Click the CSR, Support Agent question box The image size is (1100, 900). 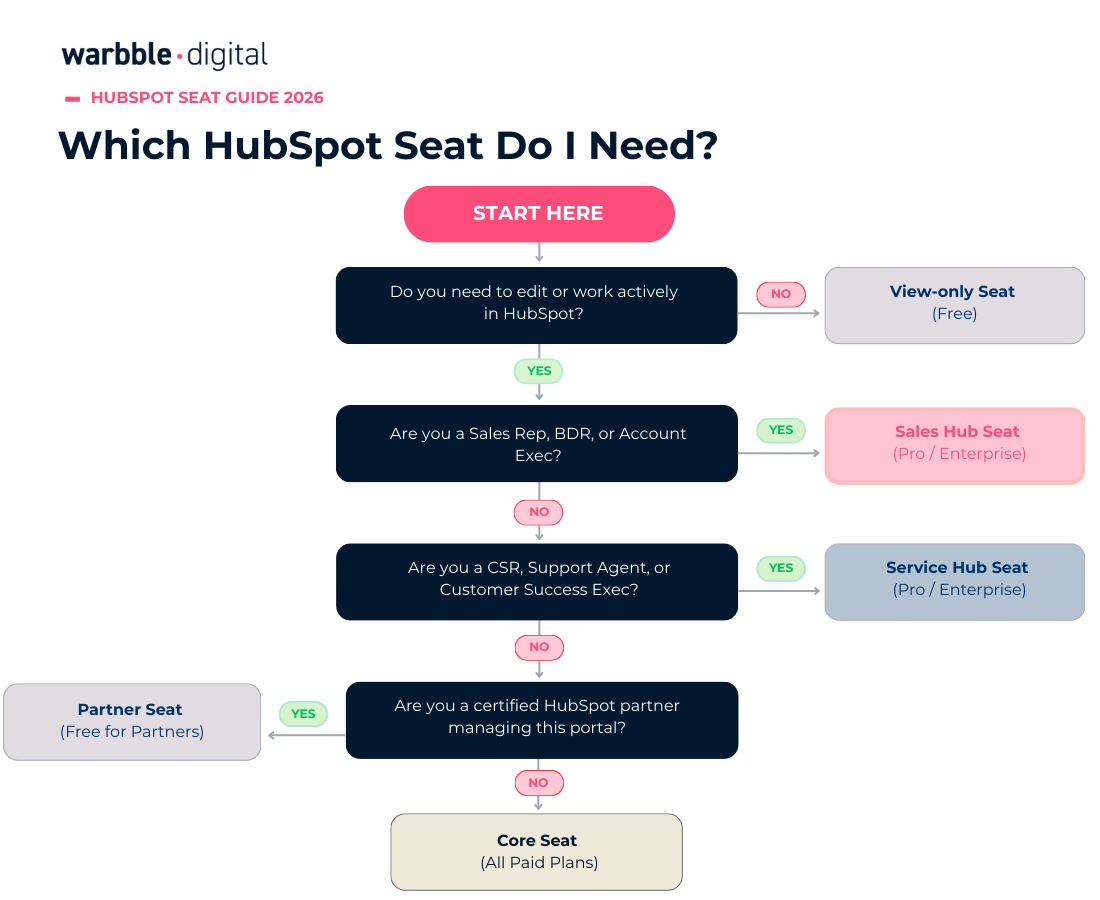coord(536,581)
